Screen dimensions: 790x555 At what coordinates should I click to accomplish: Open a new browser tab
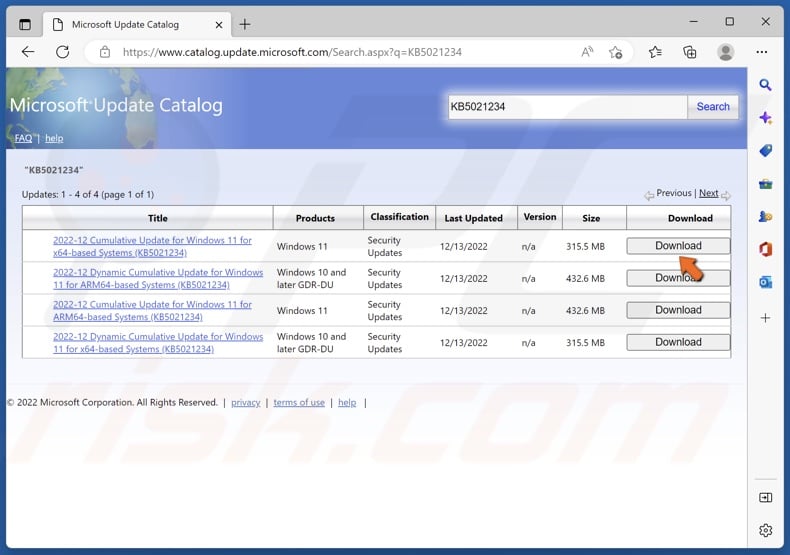pyautogui.click(x=245, y=23)
